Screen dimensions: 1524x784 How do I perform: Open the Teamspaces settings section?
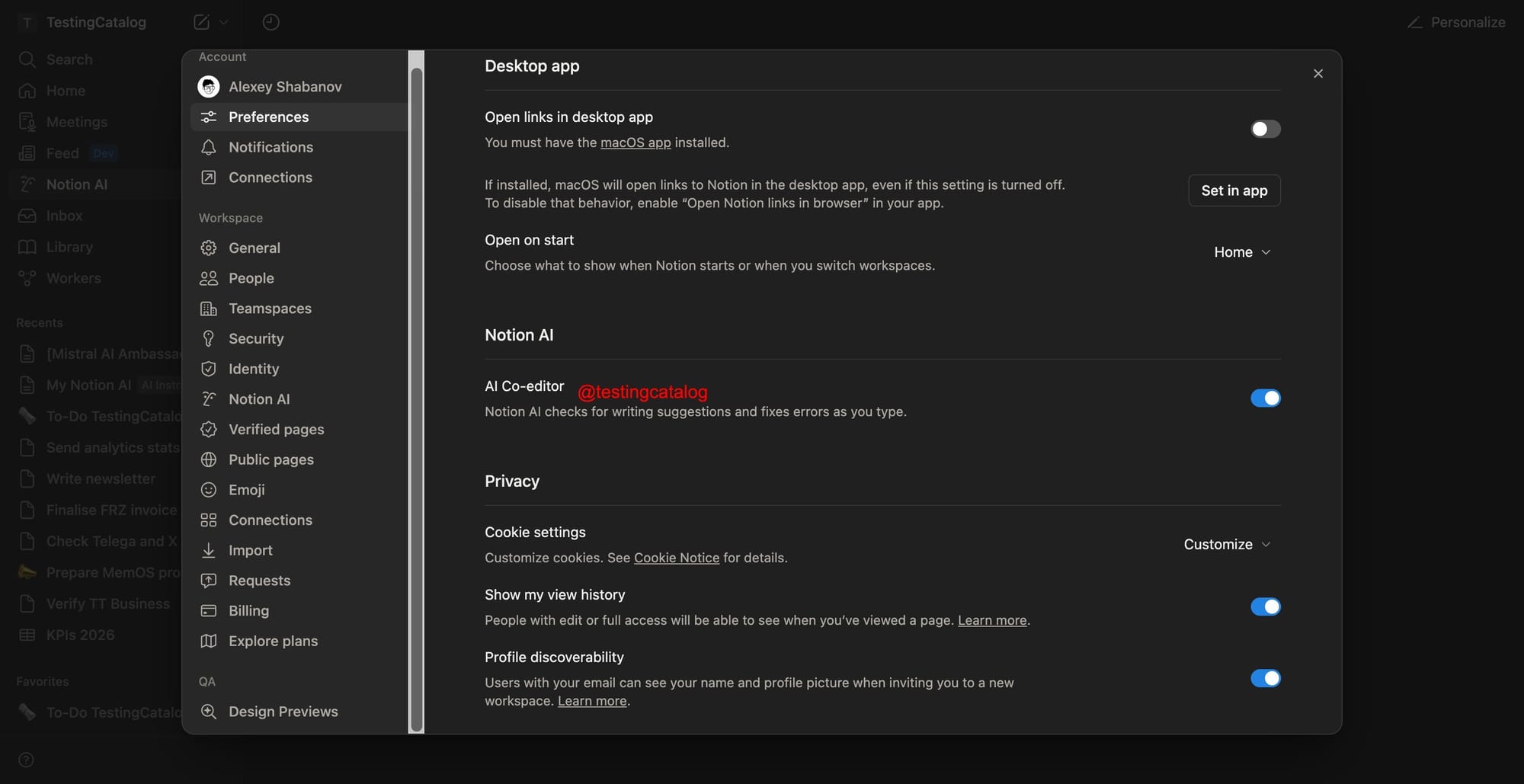(270, 309)
